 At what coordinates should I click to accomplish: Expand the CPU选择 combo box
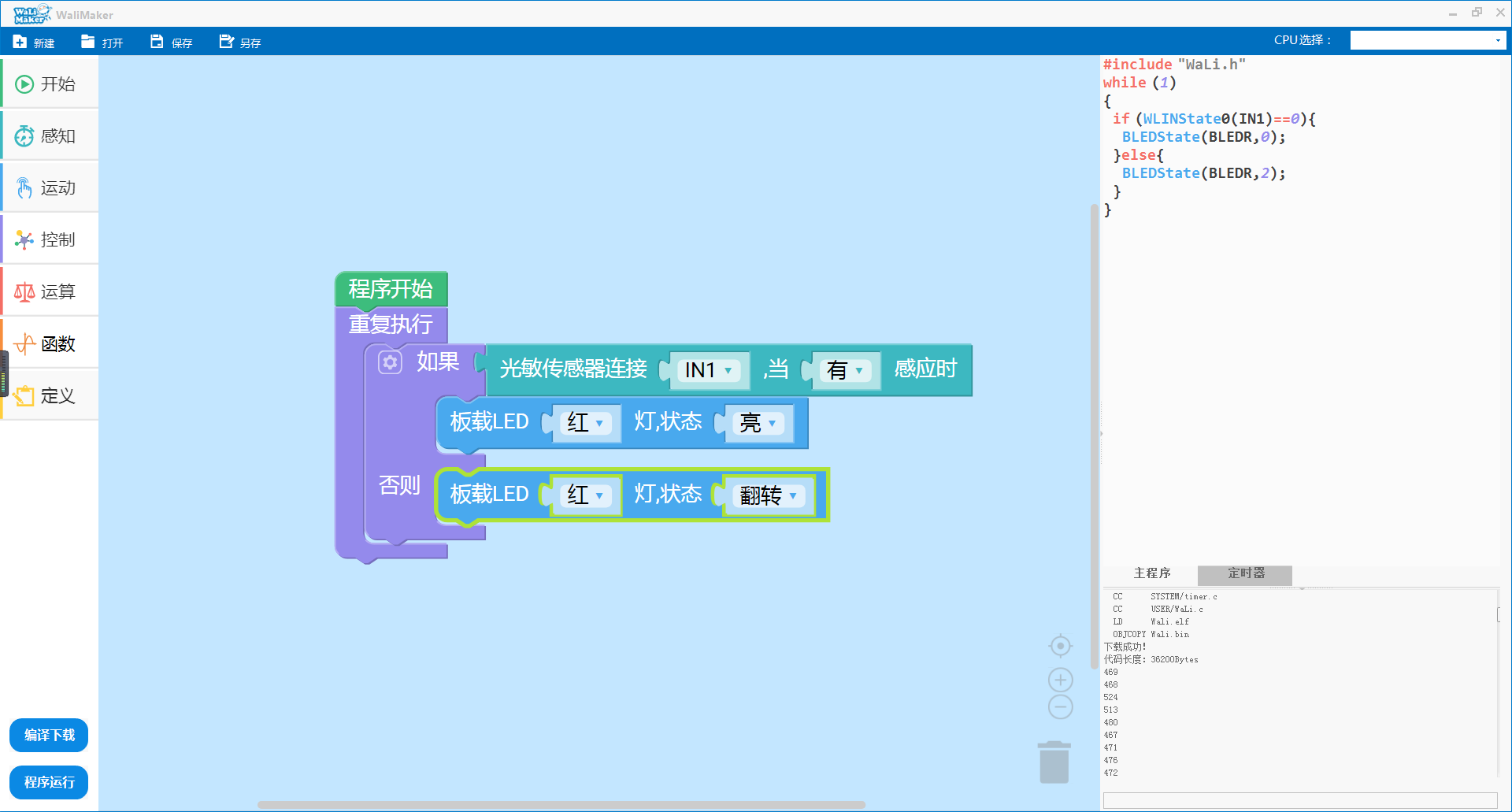click(1428, 40)
